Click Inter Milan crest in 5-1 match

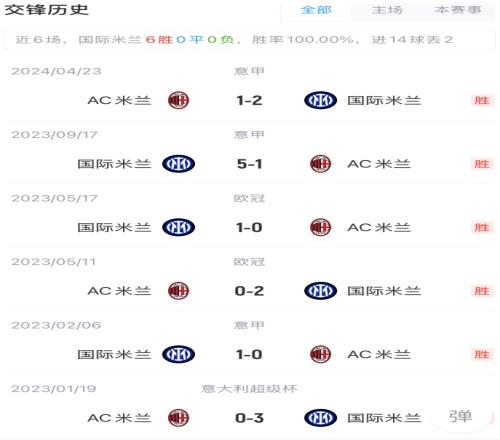click(179, 164)
